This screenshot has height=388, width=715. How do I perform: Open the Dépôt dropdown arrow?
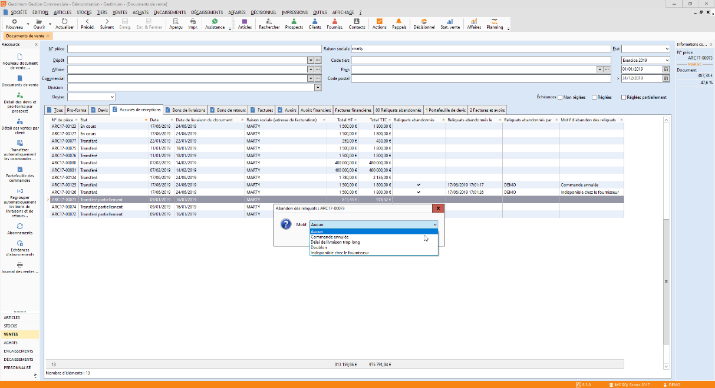(311, 60)
